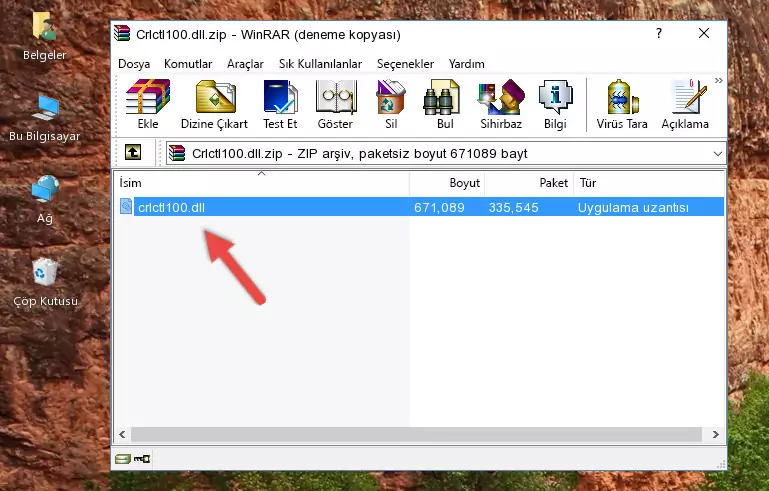Open the address bar dropdown arrow

pyautogui.click(x=718, y=154)
